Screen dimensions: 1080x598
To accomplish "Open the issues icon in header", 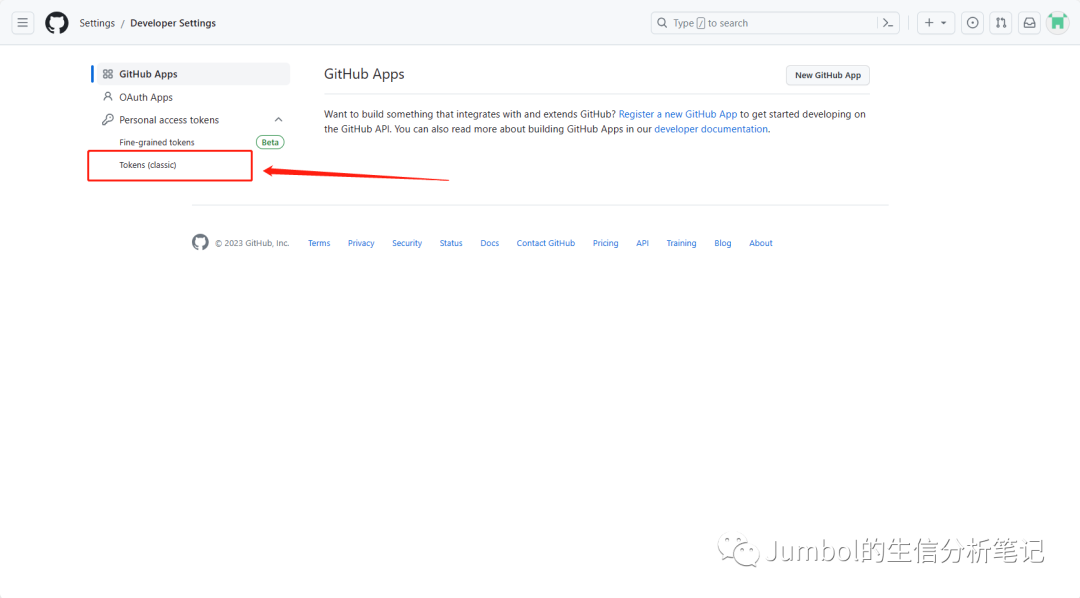I will pyautogui.click(x=972, y=23).
